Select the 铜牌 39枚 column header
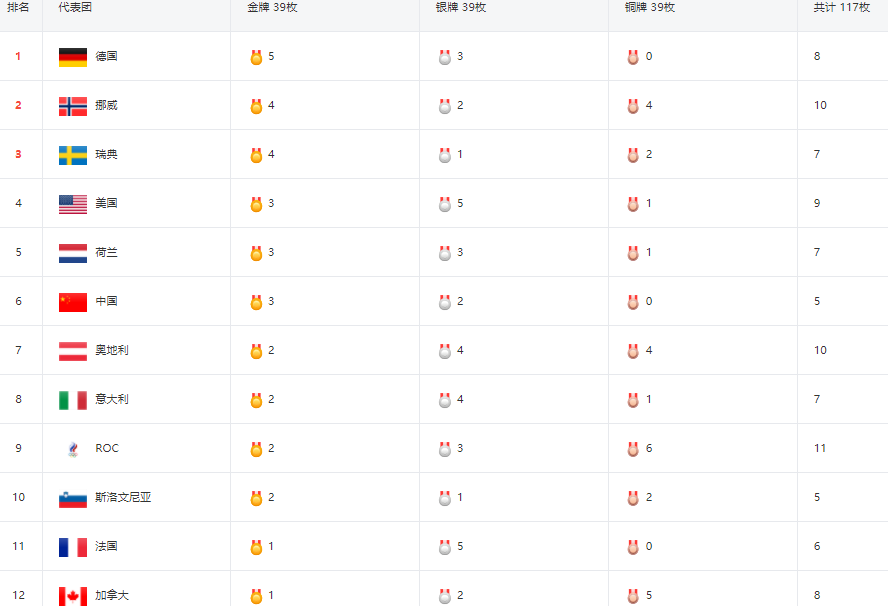 coord(650,7)
